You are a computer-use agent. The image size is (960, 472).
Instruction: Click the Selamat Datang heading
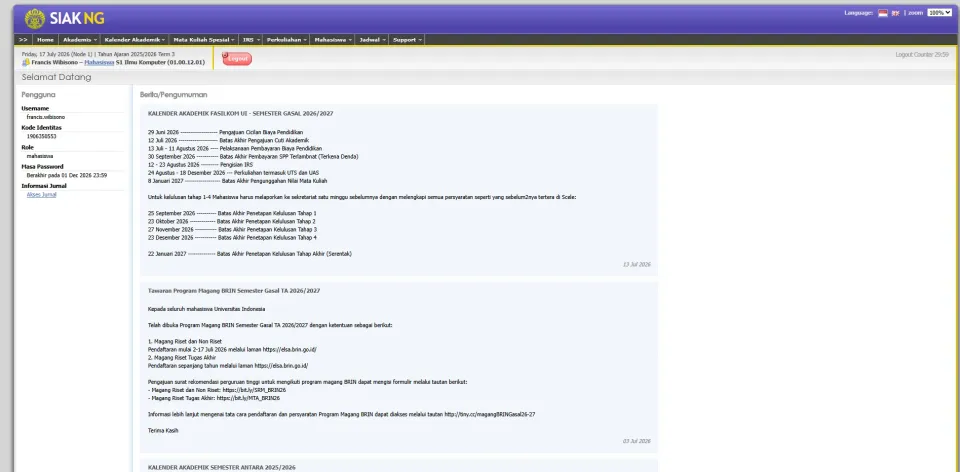click(x=56, y=77)
